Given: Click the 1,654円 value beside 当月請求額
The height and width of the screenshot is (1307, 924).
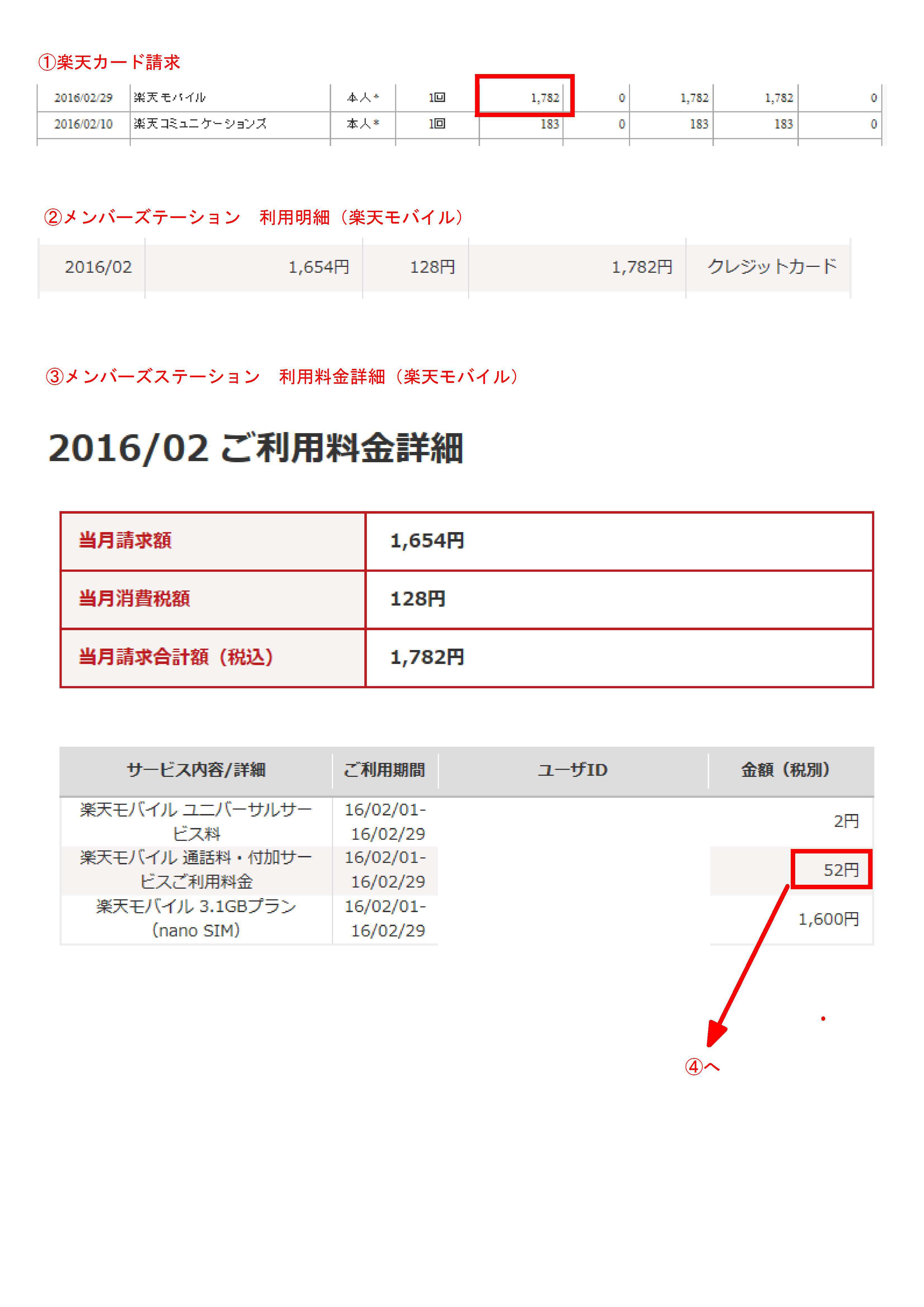Looking at the screenshot, I should click(x=427, y=541).
